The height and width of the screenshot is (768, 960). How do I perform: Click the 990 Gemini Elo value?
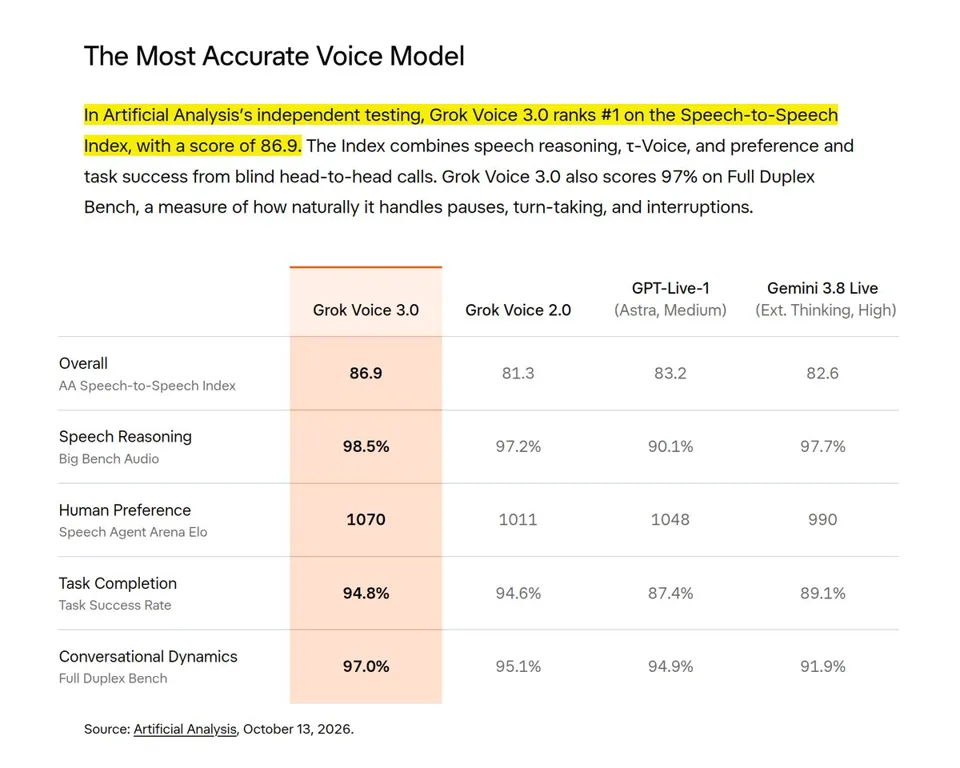pyautogui.click(x=822, y=519)
